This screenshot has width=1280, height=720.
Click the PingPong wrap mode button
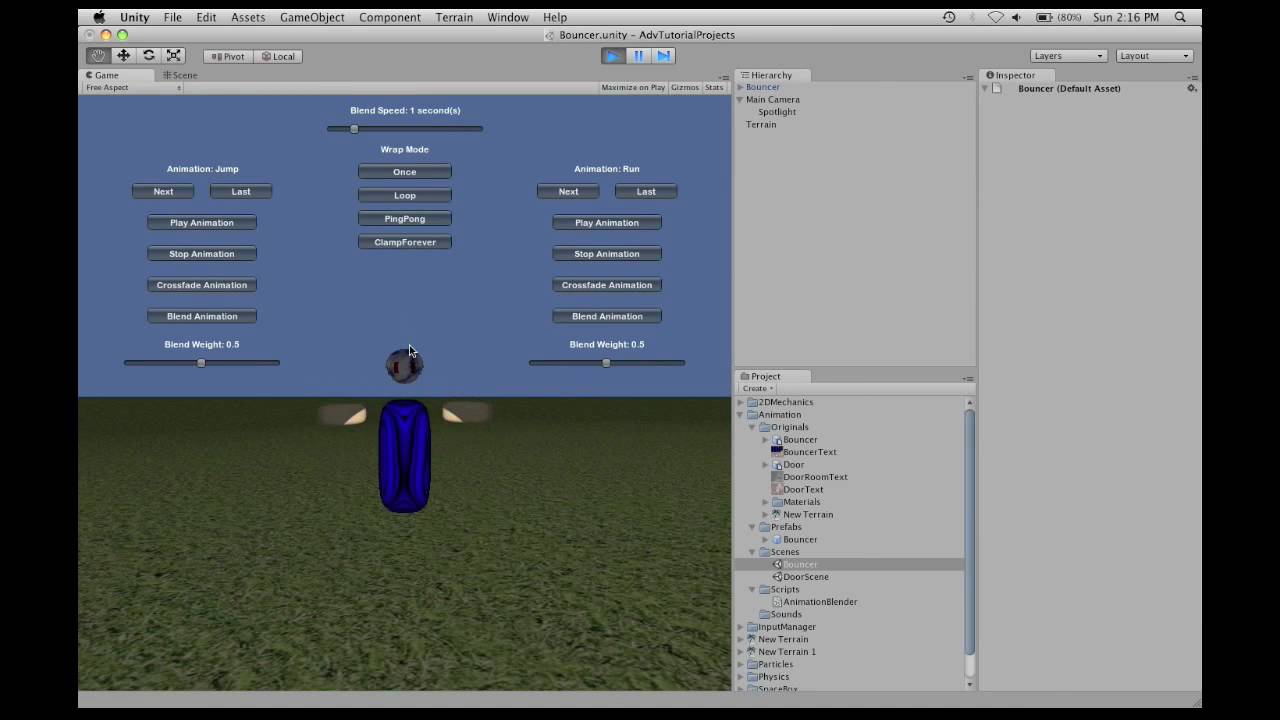405,218
